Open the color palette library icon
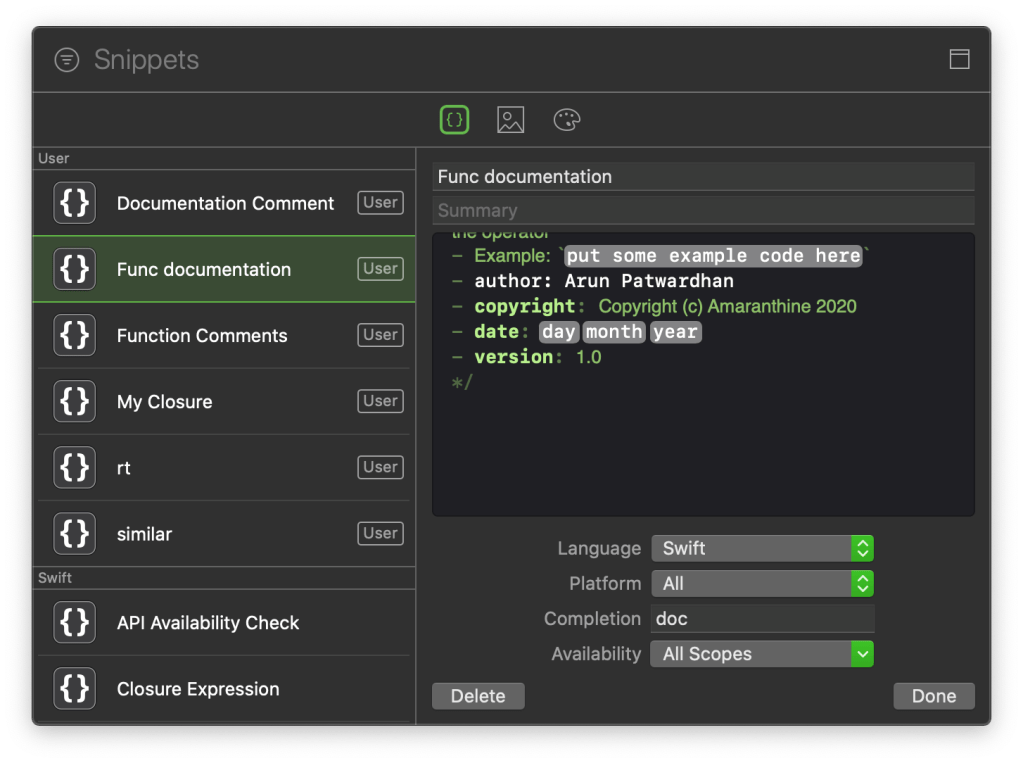Viewport: 1023px width, 763px height. coord(567,120)
